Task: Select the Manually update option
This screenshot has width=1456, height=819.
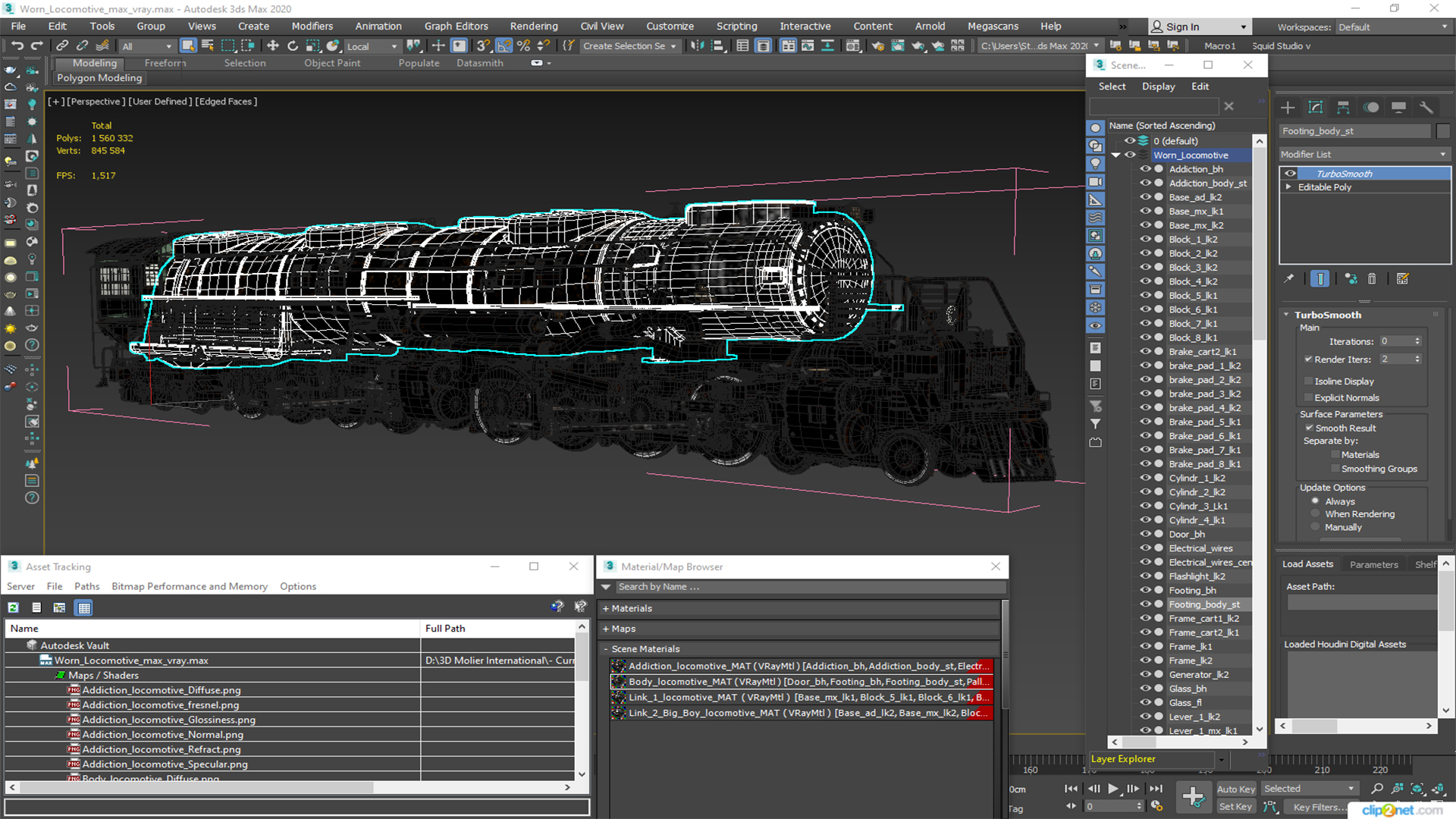Action: pos(1316,527)
